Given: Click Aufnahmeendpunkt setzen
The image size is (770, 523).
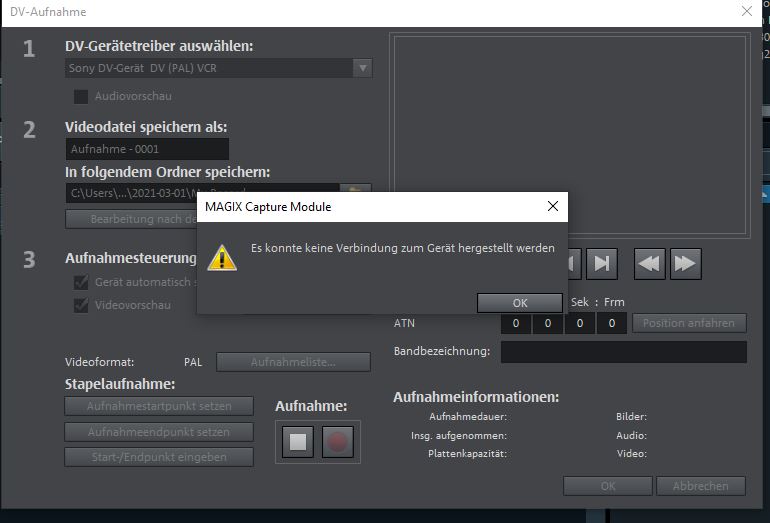Looking at the screenshot, I should pos(159,432).
